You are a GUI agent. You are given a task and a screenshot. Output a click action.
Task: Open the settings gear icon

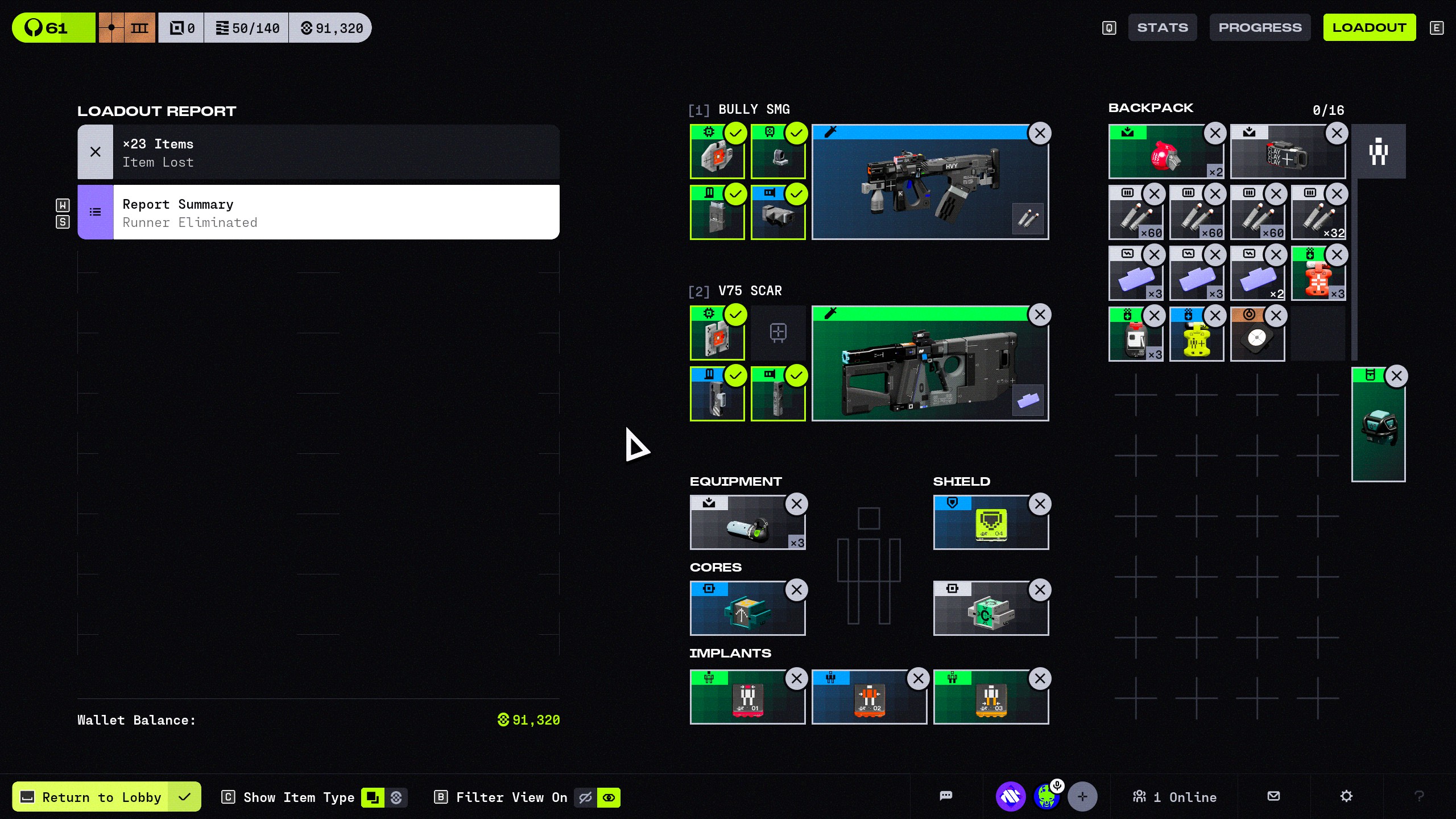[x=1346, y=796]
